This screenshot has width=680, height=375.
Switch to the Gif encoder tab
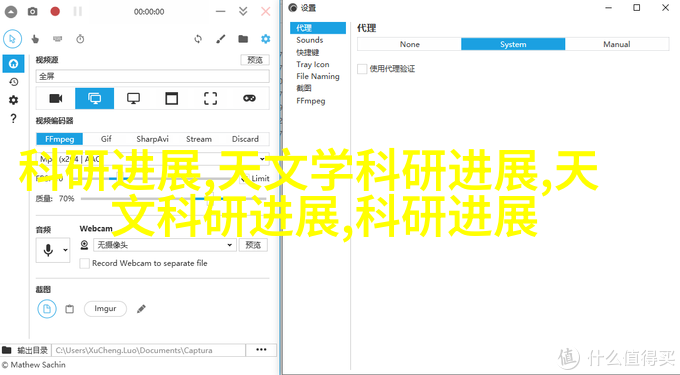[106, 139]
